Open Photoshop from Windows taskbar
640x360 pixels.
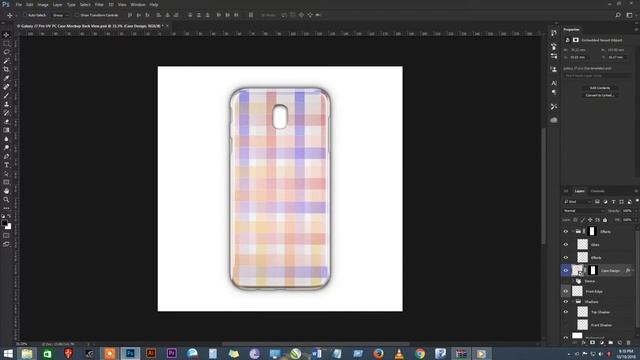pyautogui.click(x=130, y=353)
